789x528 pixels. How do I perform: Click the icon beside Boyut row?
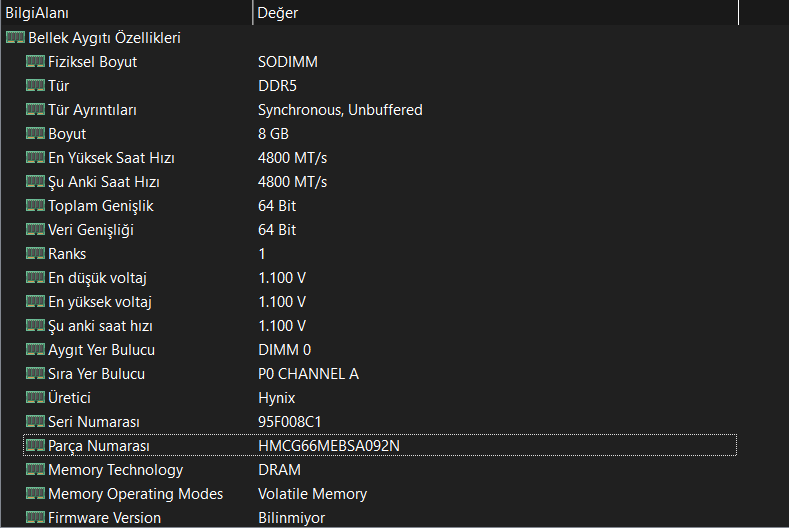[x=35, y=134]
